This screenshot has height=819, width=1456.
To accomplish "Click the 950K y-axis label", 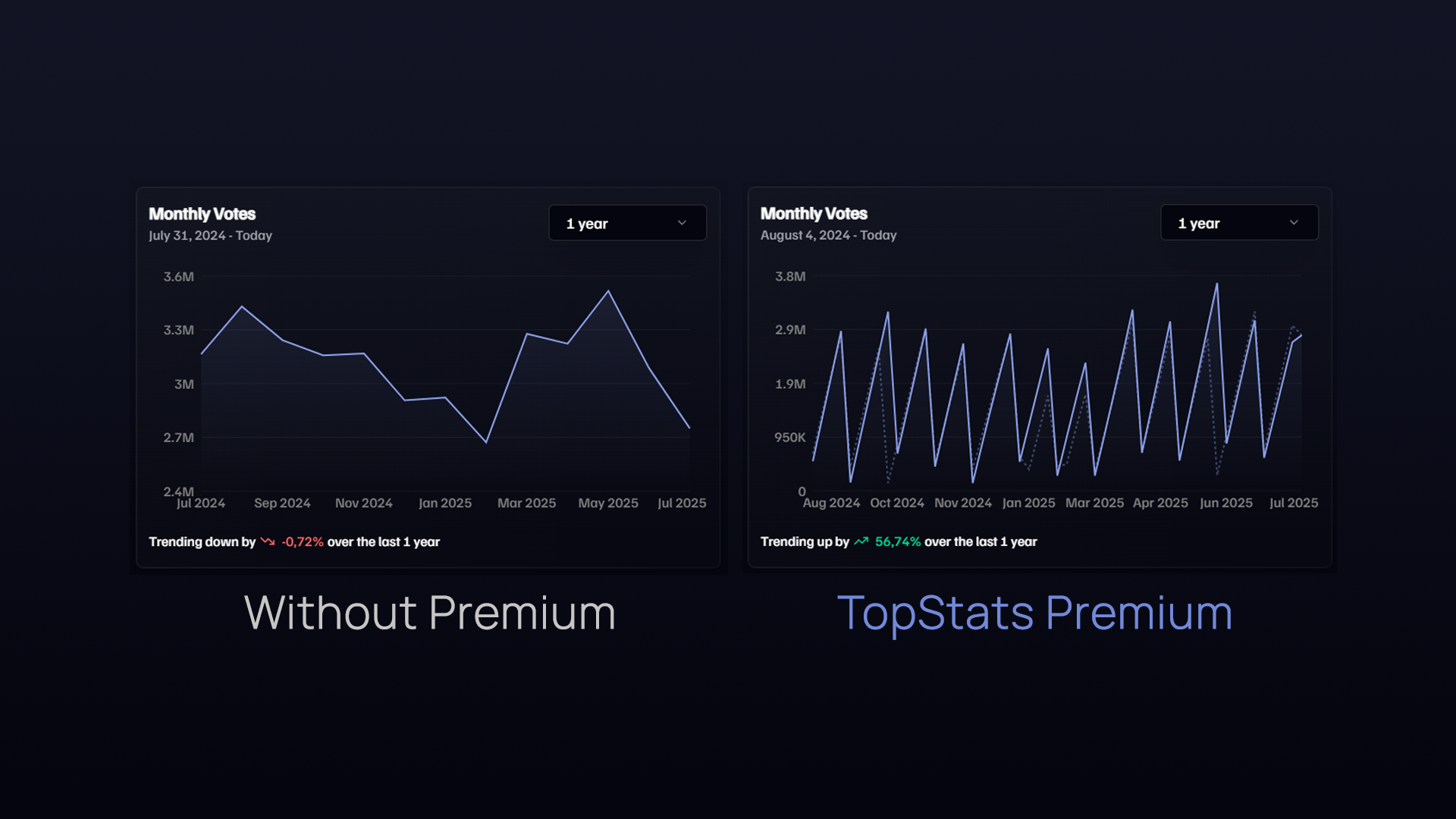I will point(790,438).
